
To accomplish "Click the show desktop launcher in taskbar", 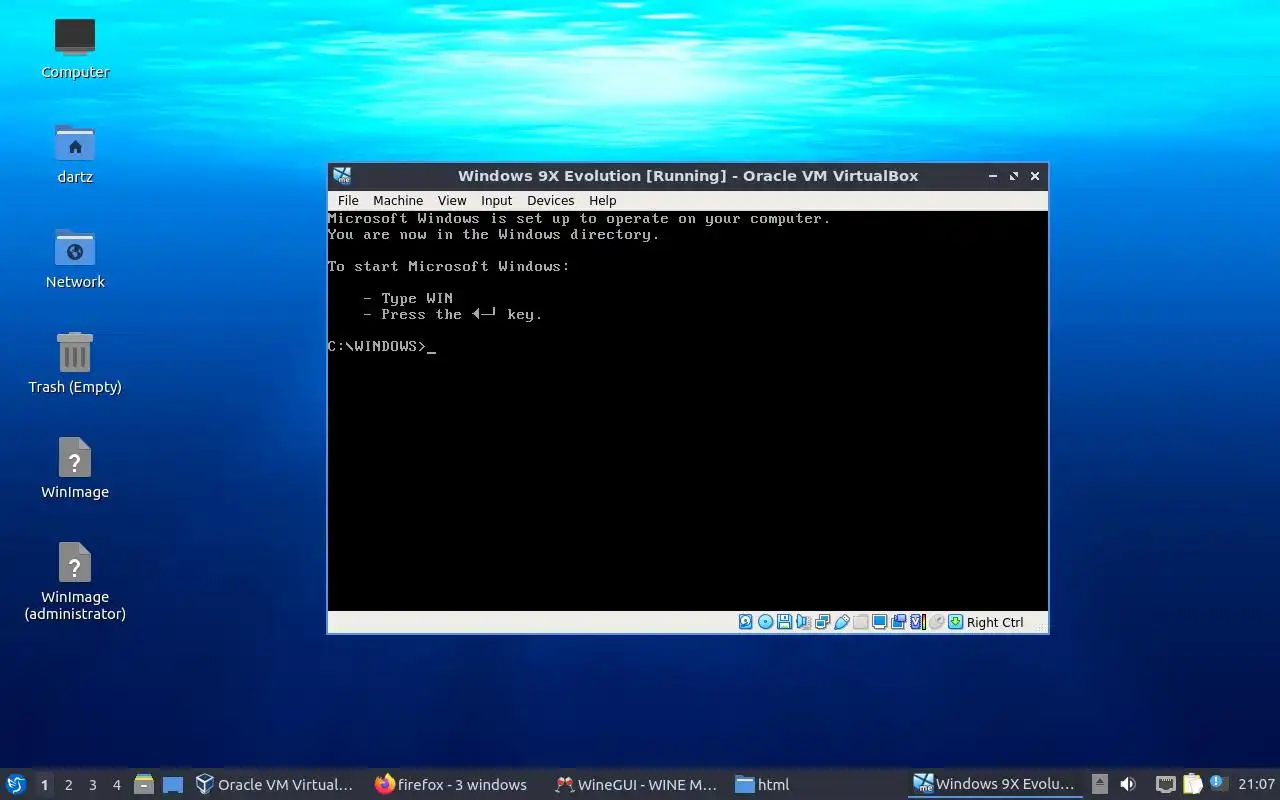I will click(x=173, y=785).
